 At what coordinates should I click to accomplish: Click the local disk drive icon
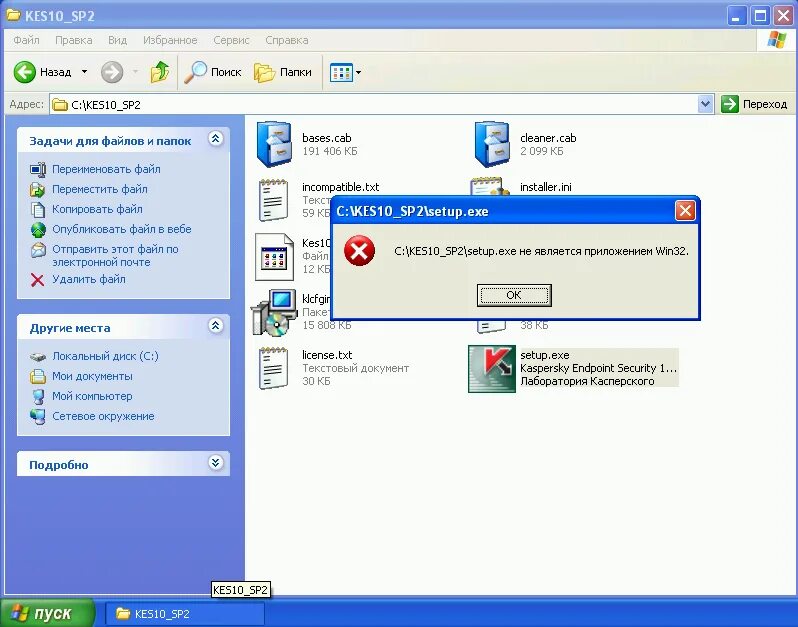click(38, 357)
